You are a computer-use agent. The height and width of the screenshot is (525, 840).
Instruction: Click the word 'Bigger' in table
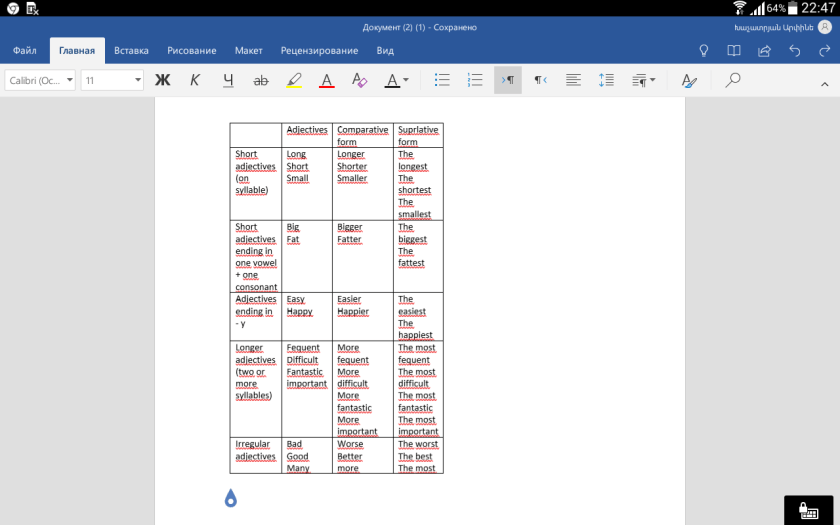(x=350, y=227)
